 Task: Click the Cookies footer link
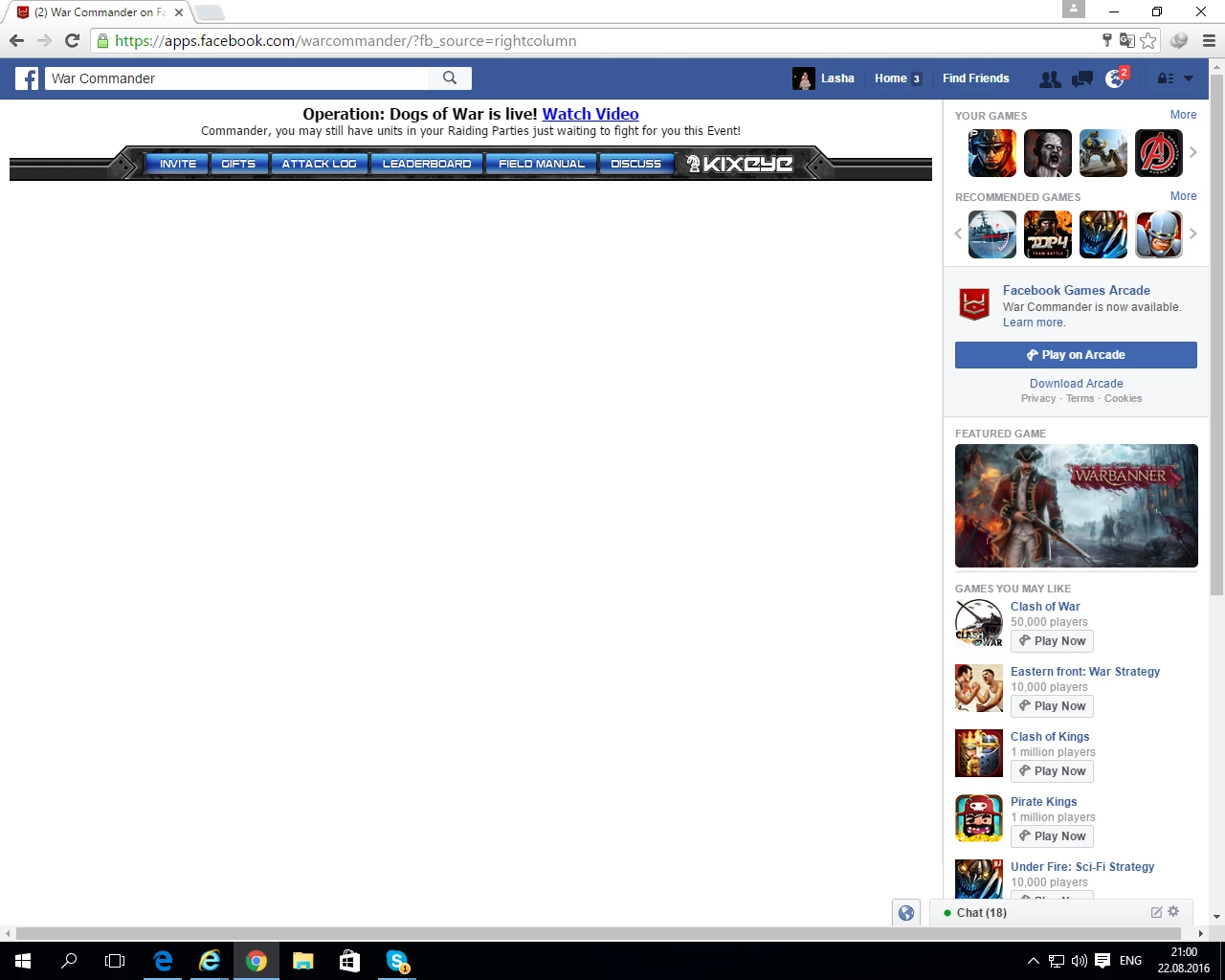(1123, 399)
